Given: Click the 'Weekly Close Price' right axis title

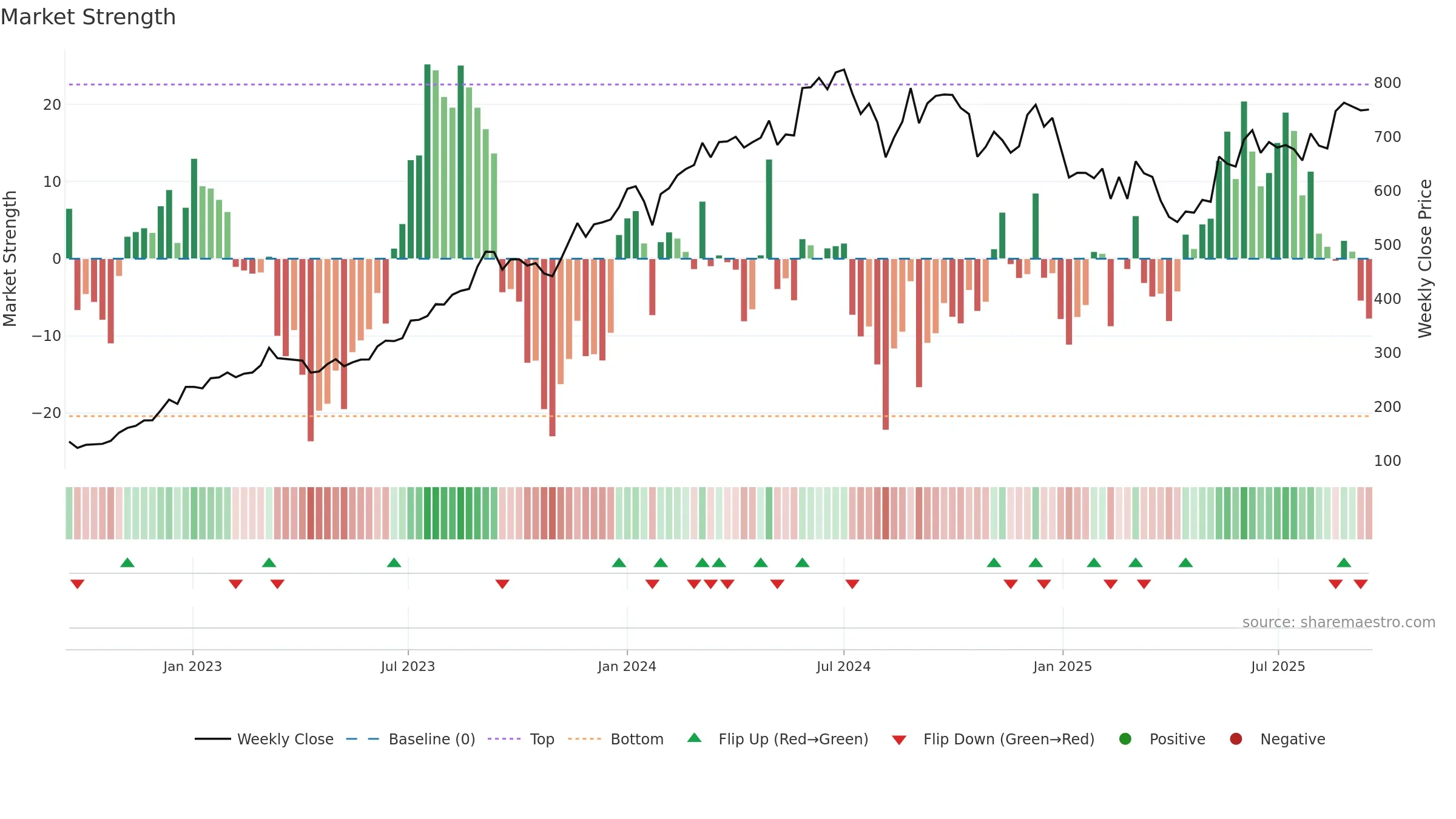Looking at the screenshot, I should [1425, 258].
